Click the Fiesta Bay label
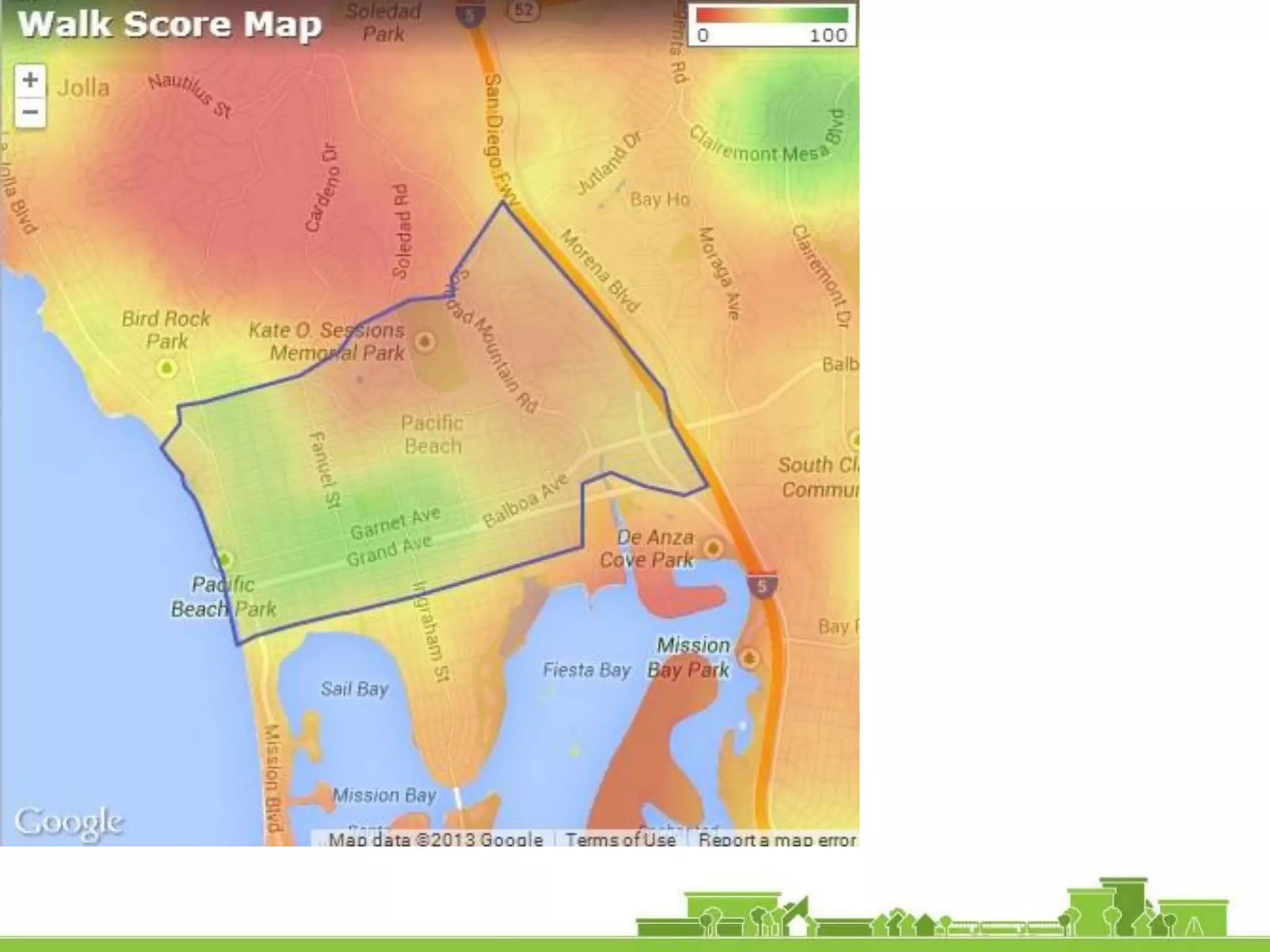This screenshot has width=1270, height=952. point(587,670)
